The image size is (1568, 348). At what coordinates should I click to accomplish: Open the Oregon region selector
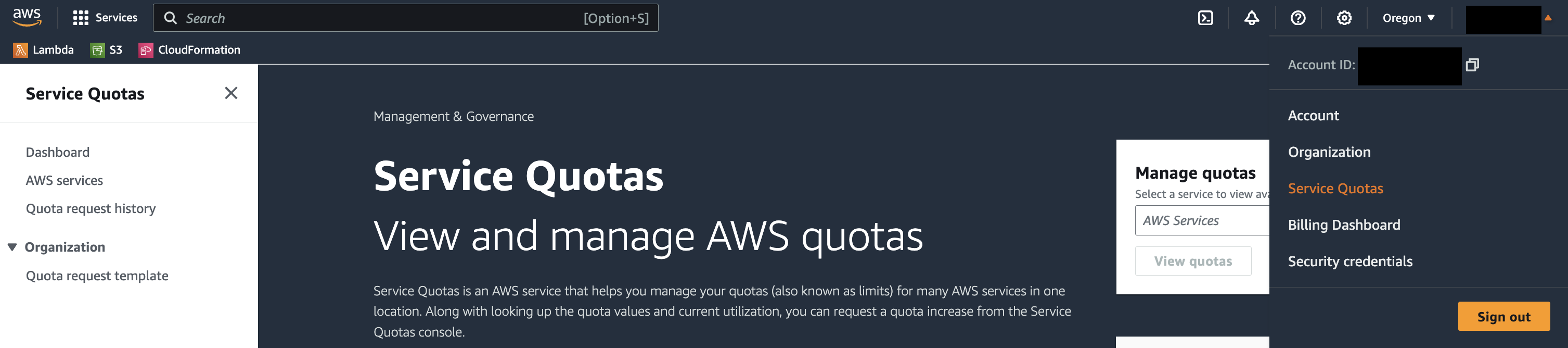(x=1408, y=18)
